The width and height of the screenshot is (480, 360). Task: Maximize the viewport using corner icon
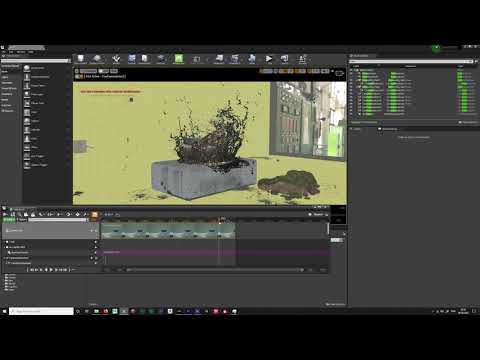(339, 73)
